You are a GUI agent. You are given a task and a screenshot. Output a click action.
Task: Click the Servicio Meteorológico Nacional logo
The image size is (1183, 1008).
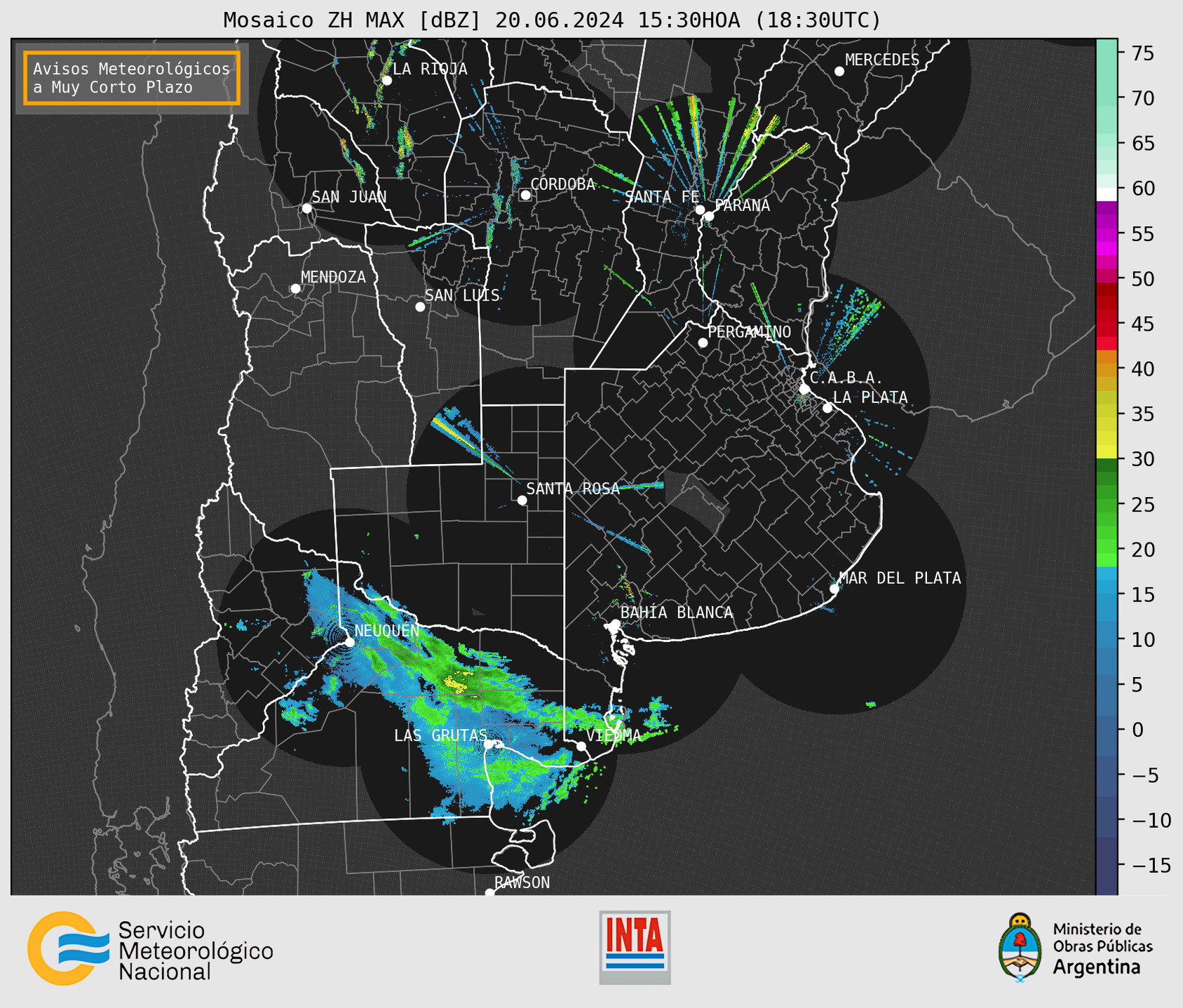coord(150,948)
